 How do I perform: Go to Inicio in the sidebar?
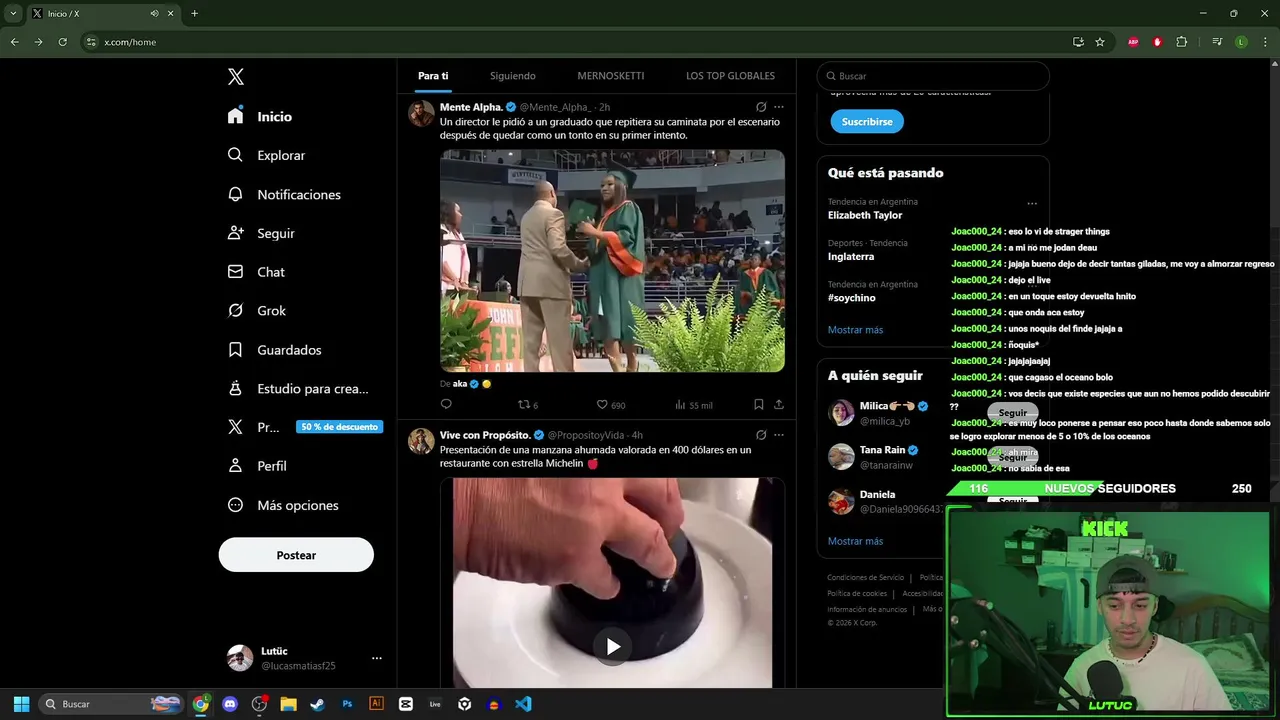click(260, 116)
